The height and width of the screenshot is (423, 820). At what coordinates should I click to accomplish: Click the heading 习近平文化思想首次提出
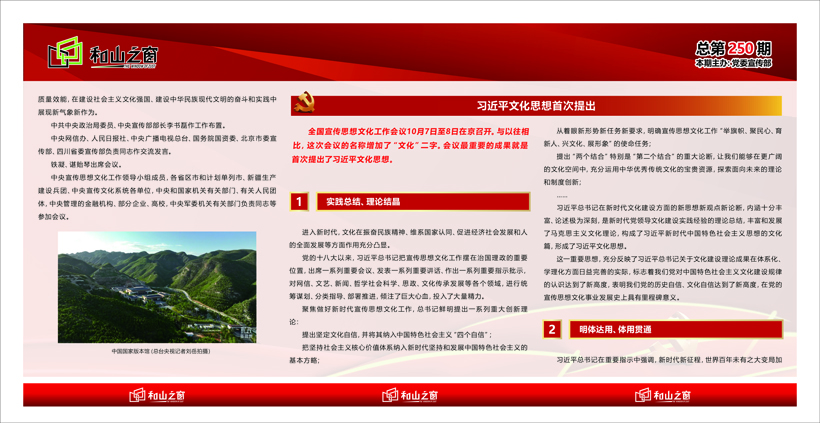click(x=536, y=106)
